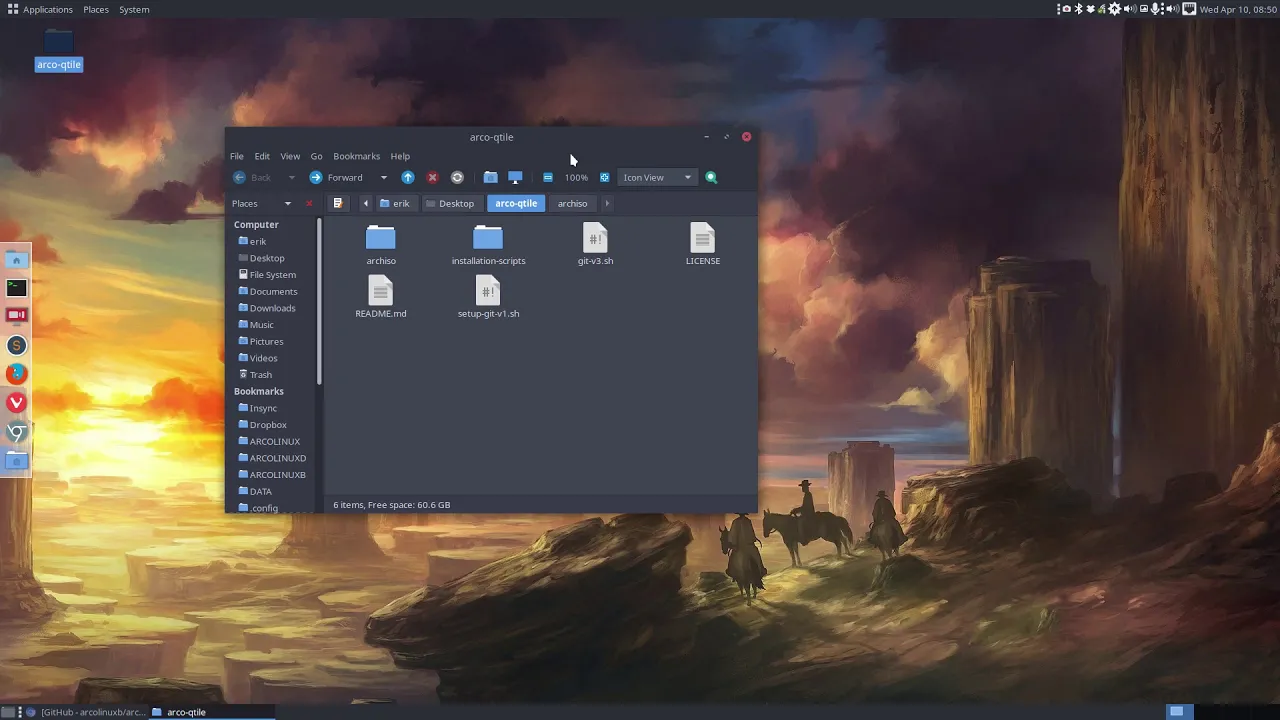The height and width of the screenshot is (720, 1280).
Task: Click the sidebar vertical scrollbar
Action: coord(320,300)
